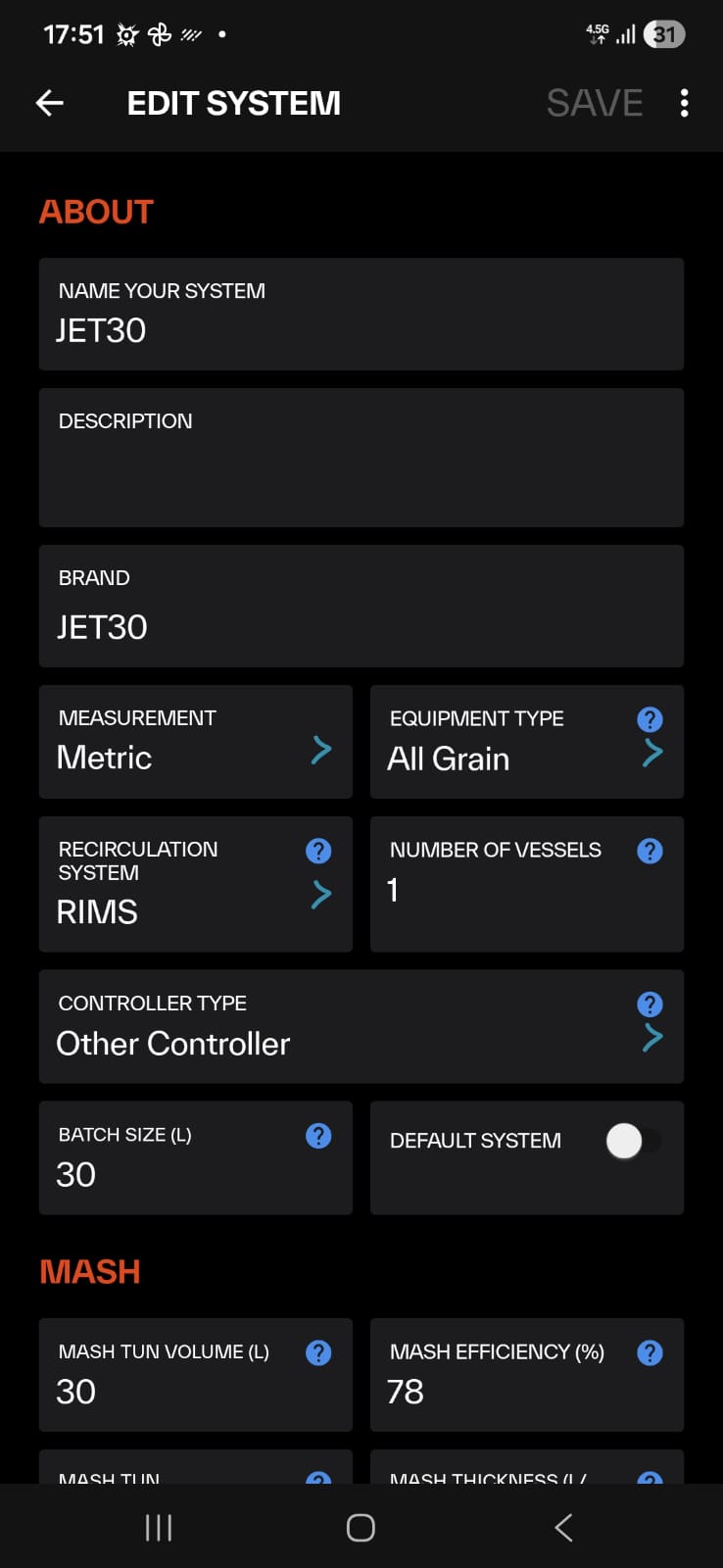Go back using the top-left arrow

(x=49, y=103)
